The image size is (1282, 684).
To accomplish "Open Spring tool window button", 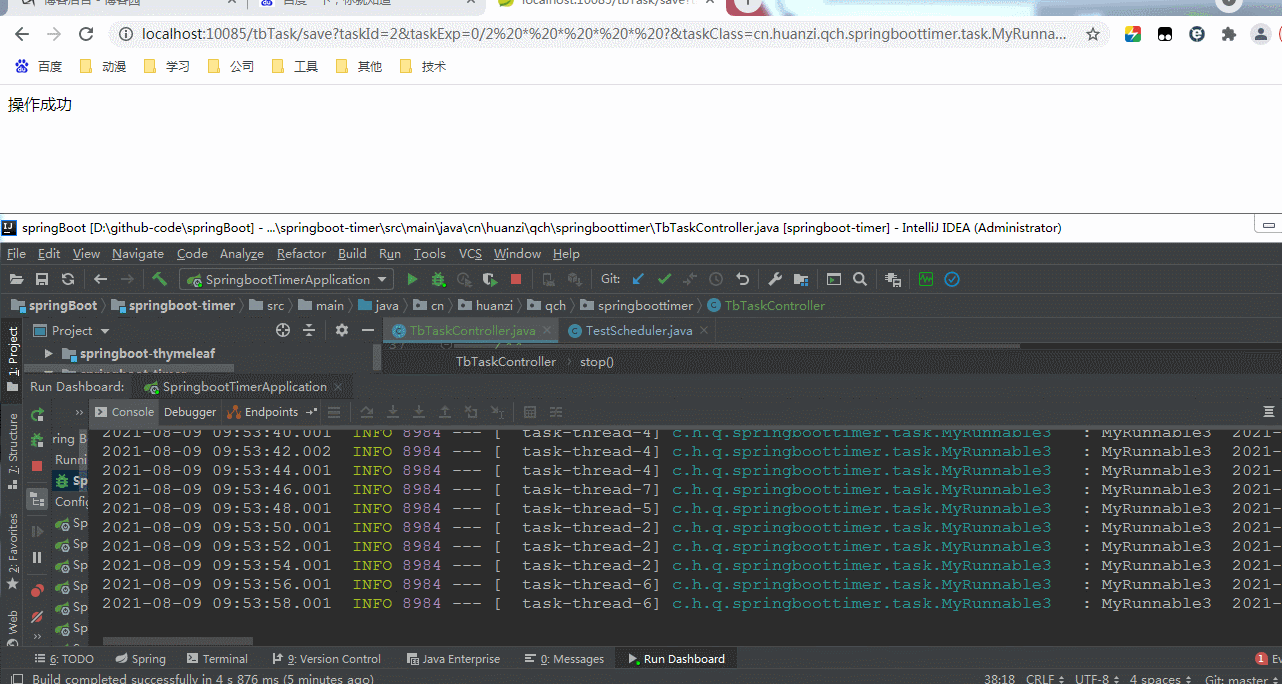I will point(140,659).
